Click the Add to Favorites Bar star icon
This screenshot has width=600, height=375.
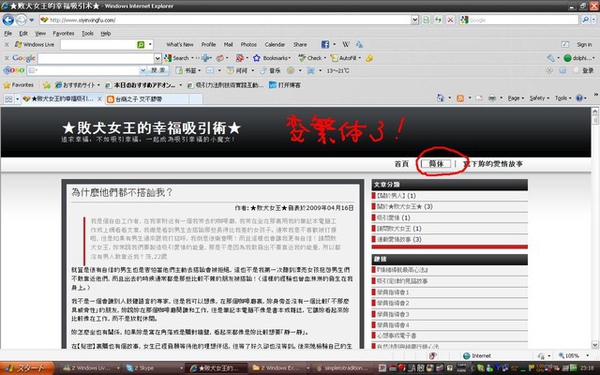click(x=47, y=85)
